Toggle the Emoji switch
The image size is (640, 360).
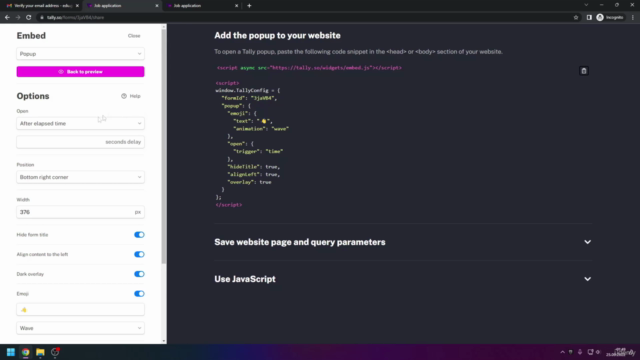pyautogui.click(x=139, y=293)
